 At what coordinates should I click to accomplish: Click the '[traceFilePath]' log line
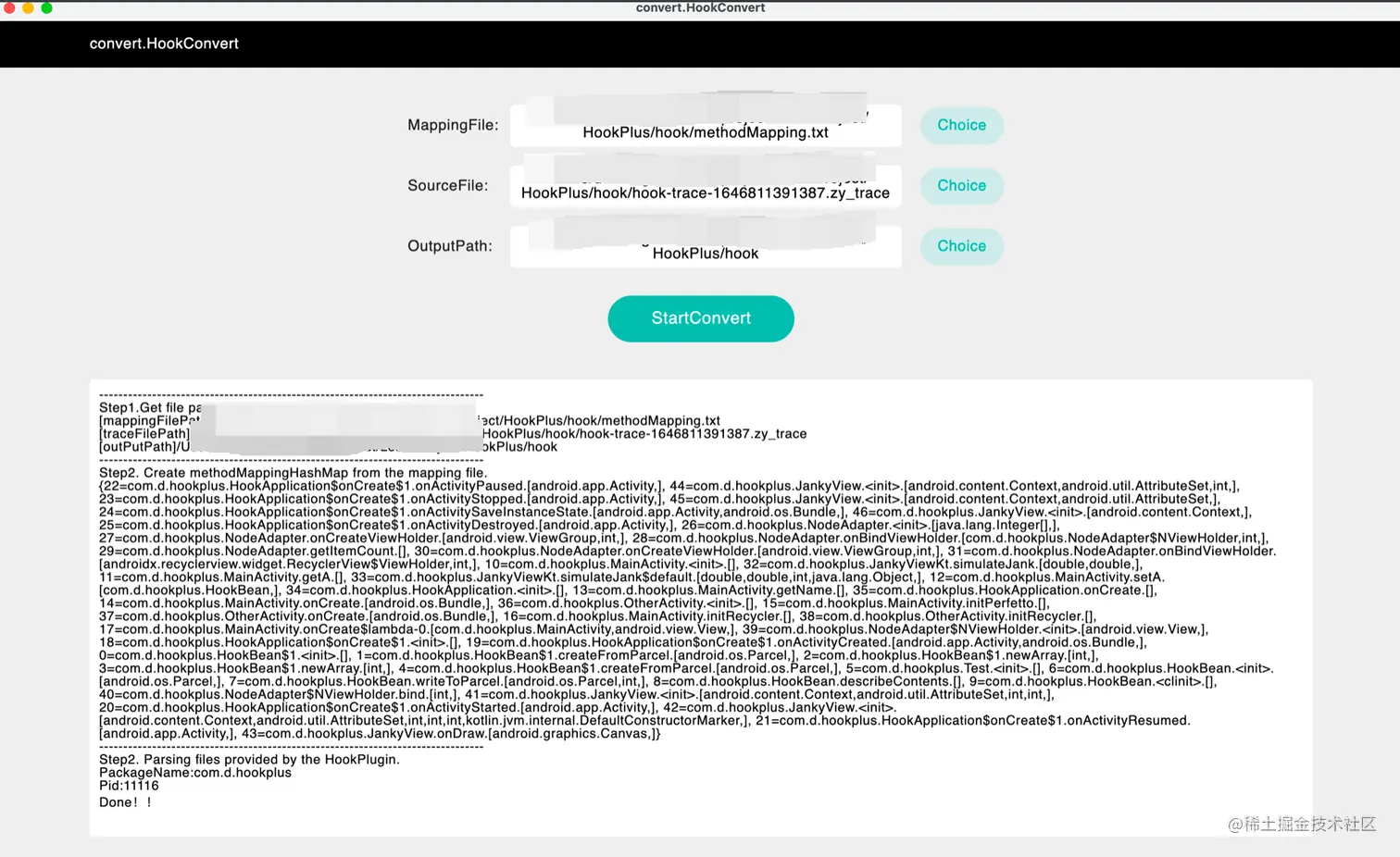pyautogui.click(x=453, y=433)
